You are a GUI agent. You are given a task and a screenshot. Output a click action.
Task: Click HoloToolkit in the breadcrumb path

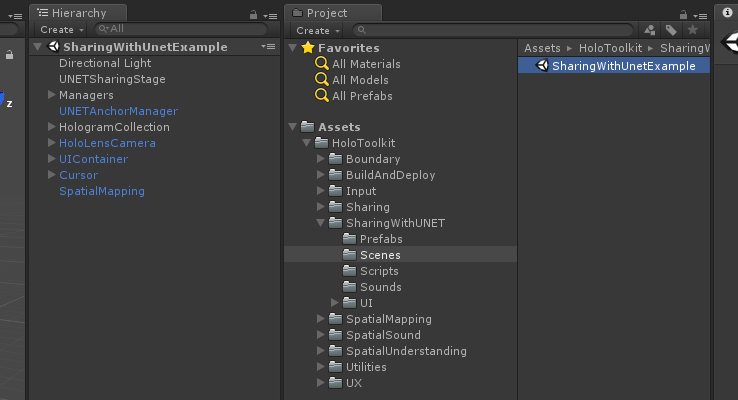(x=610, y=48)
